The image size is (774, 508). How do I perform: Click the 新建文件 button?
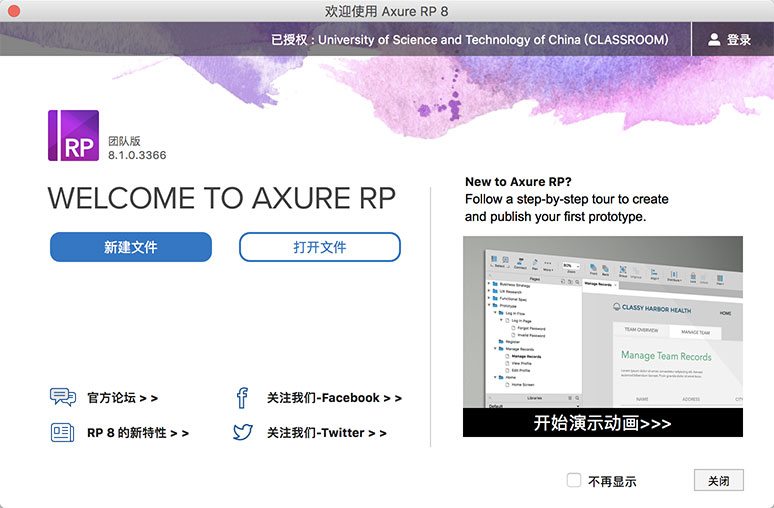[x=131, y=247]
